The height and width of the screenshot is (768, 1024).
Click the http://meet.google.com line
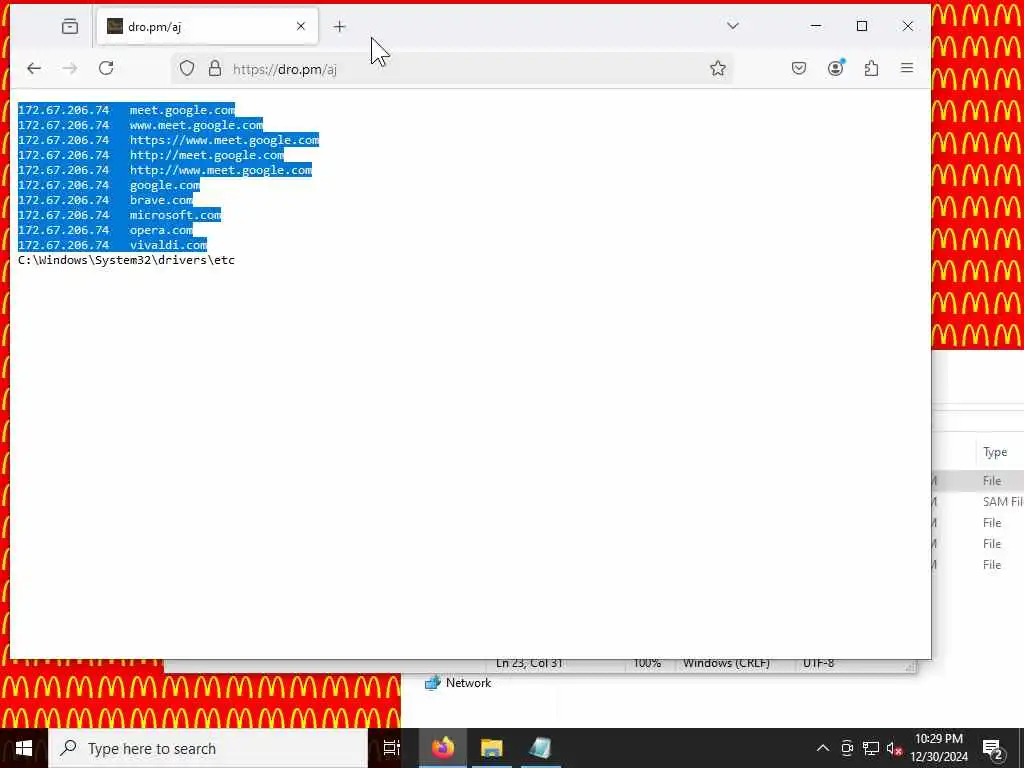(x=151, y=155)
